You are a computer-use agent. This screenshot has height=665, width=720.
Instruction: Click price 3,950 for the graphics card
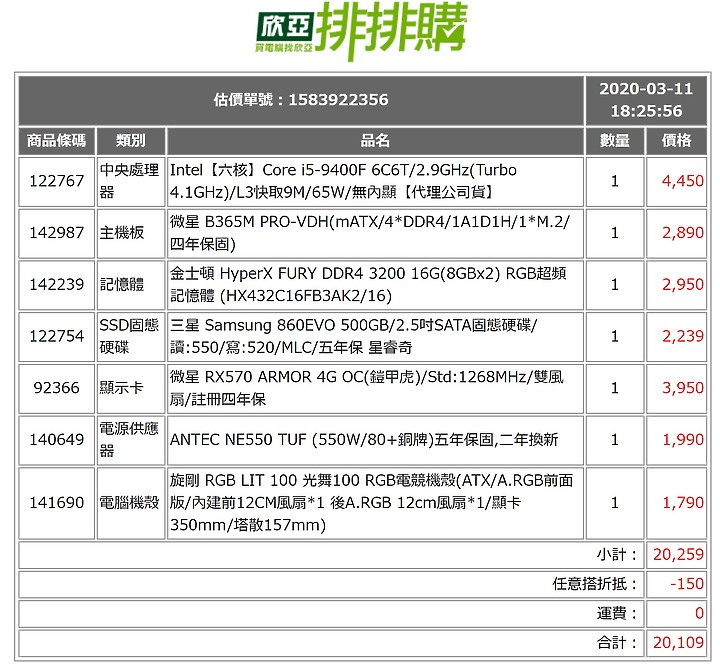coord(682,388)
